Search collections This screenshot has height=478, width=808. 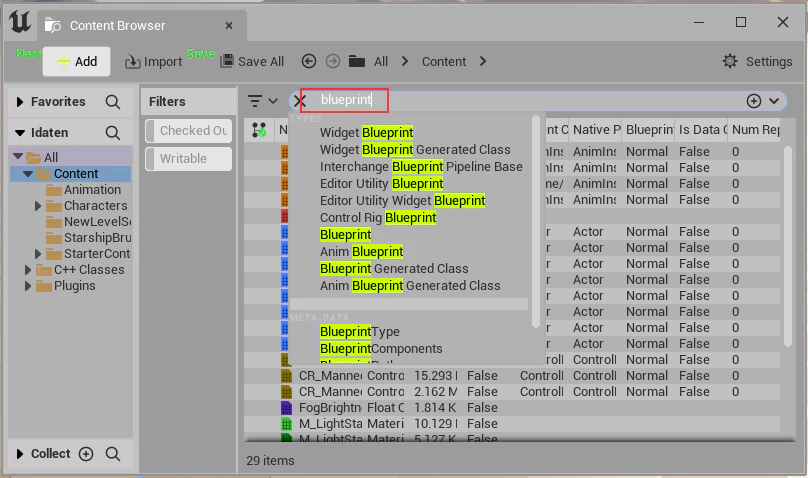pos(113,454)
